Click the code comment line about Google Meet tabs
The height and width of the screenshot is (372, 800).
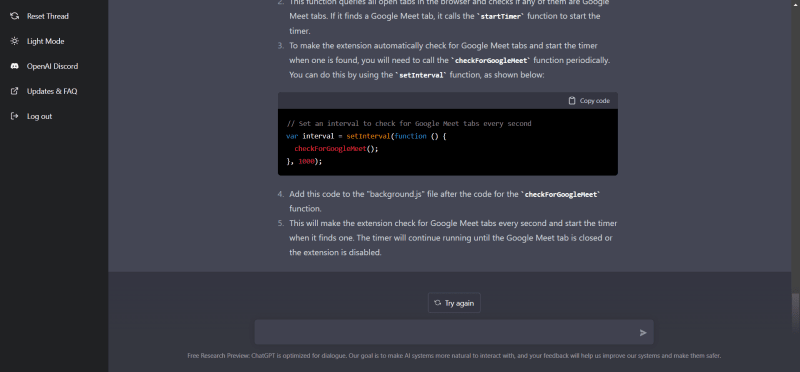pos(409,123)
